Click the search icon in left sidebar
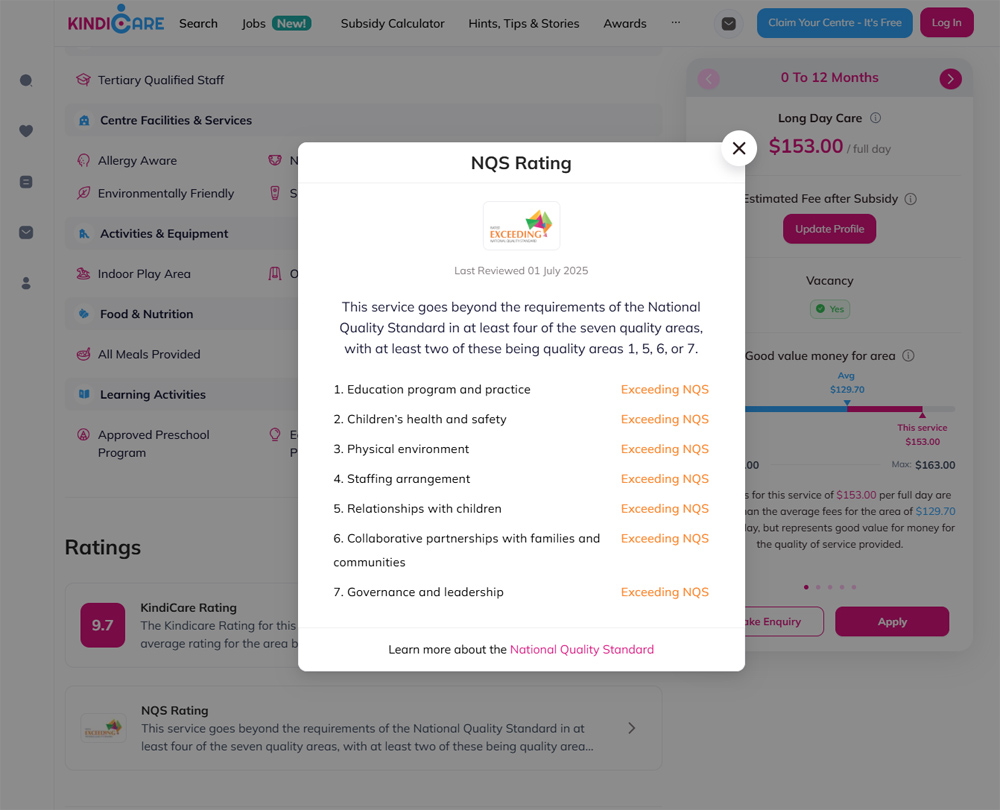Image resolution: width=1000 pixels, height=810 pixels. [26, 81]
